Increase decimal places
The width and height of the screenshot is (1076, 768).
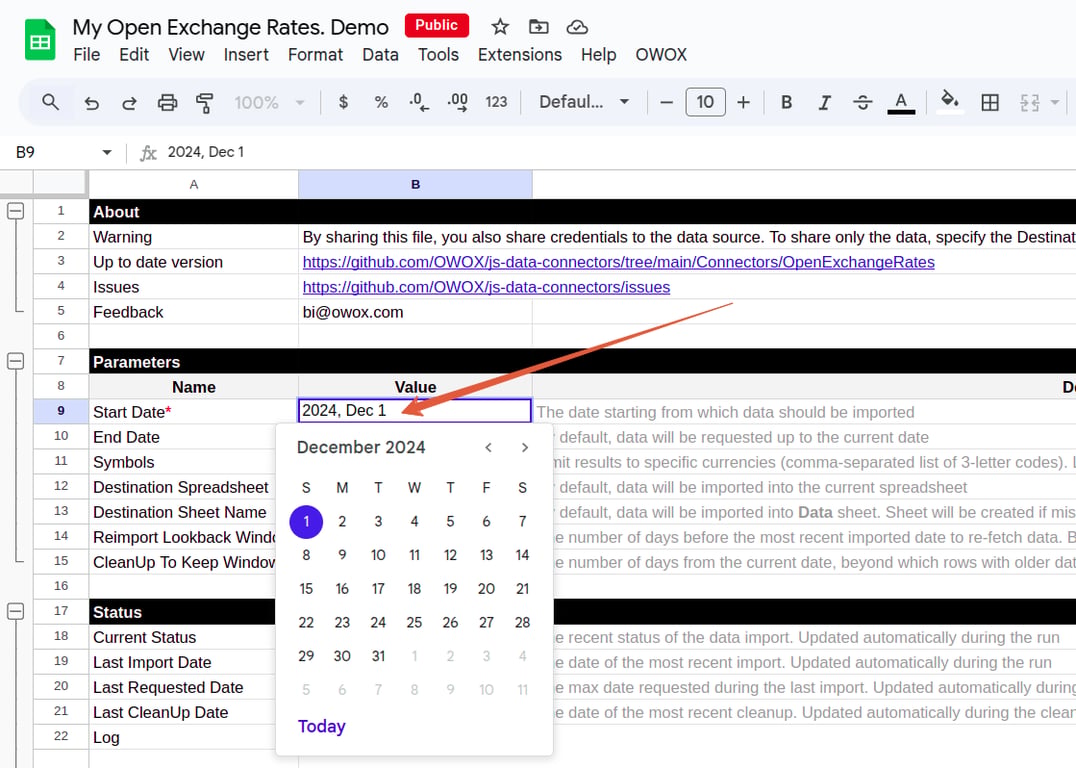coord(458,102)
